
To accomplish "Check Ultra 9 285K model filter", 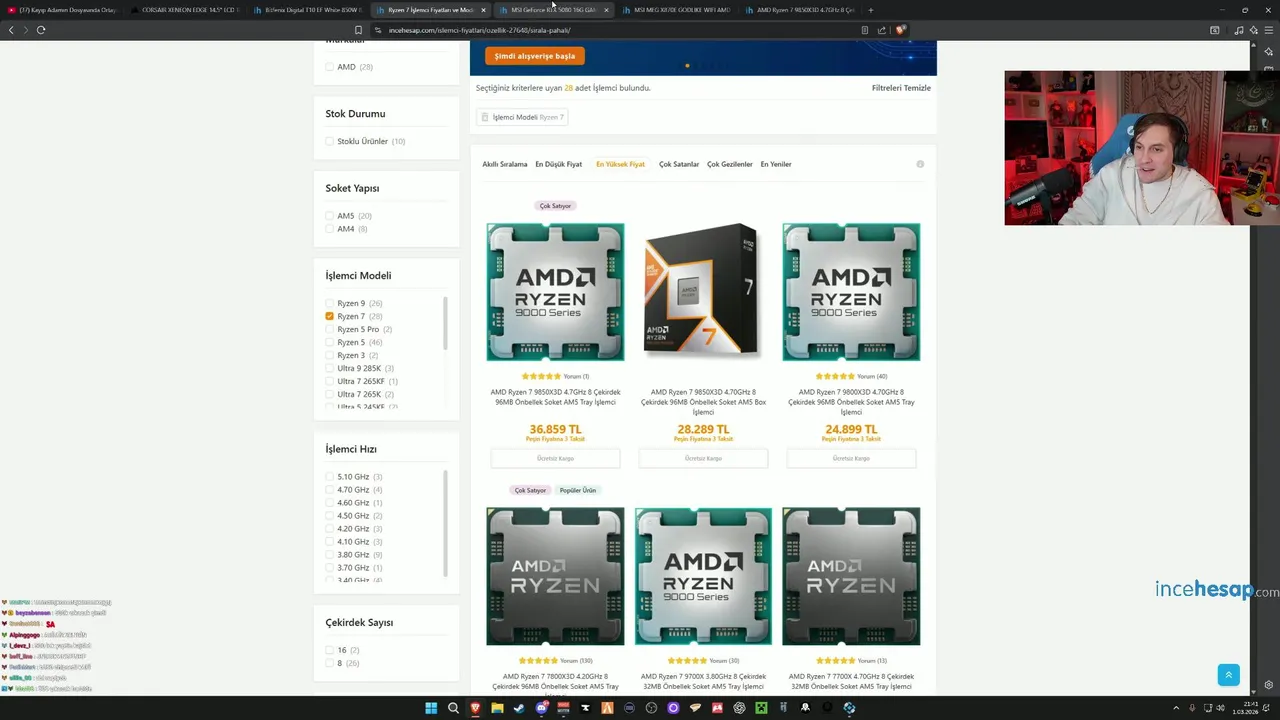I will (x=329, y=368).
